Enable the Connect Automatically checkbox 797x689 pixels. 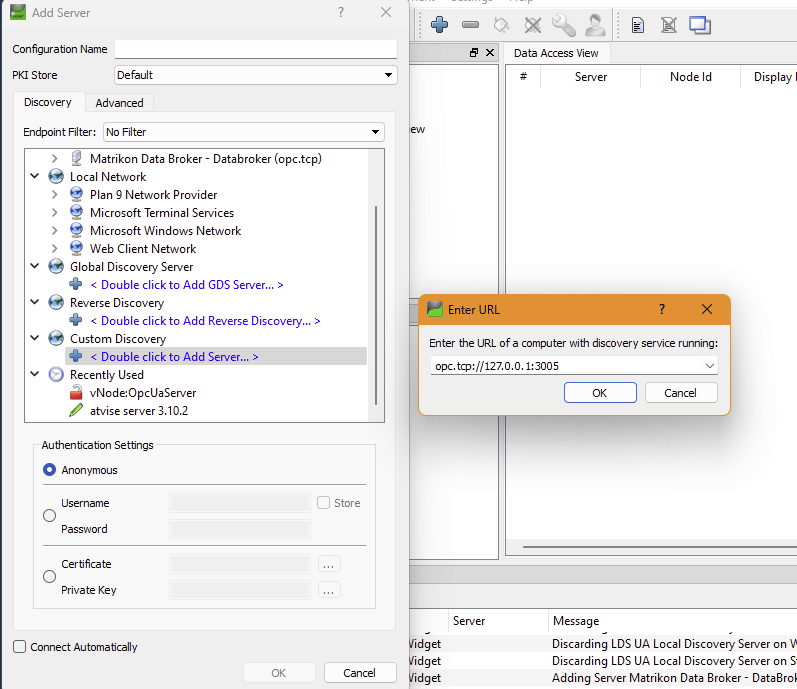(19, 646)
